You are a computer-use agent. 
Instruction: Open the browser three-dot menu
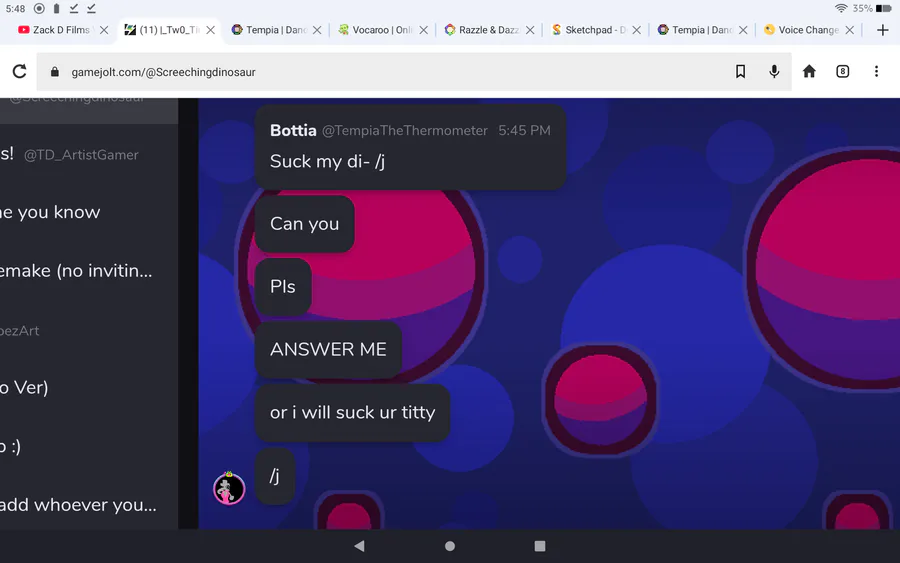[876, 71]
